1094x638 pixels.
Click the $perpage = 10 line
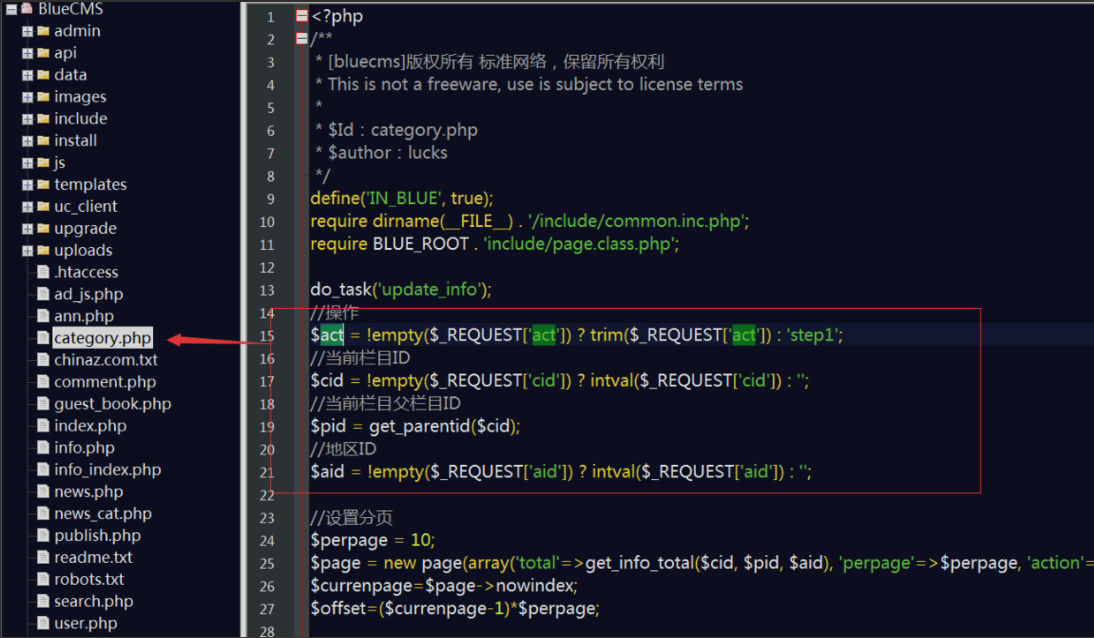373,541
